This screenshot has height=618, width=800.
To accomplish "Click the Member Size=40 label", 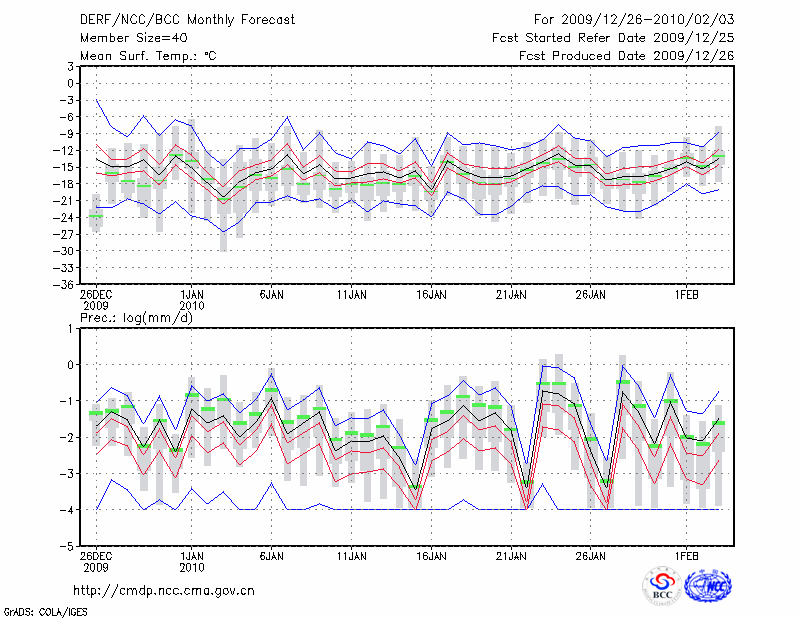I will pos(126,38).
